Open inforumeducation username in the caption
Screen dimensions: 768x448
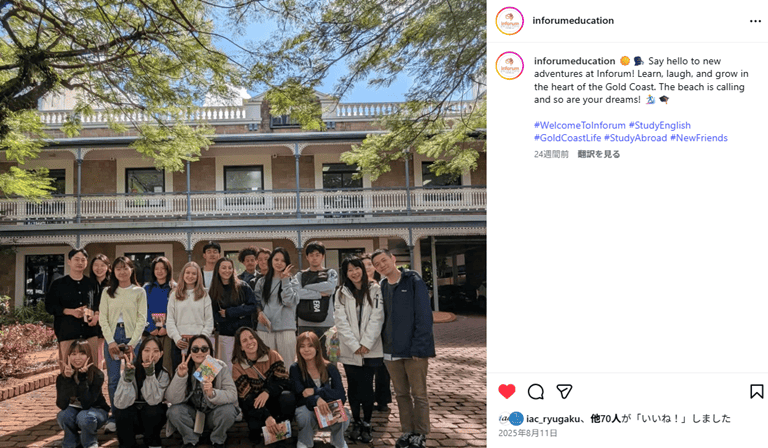[x=575, y=61]
